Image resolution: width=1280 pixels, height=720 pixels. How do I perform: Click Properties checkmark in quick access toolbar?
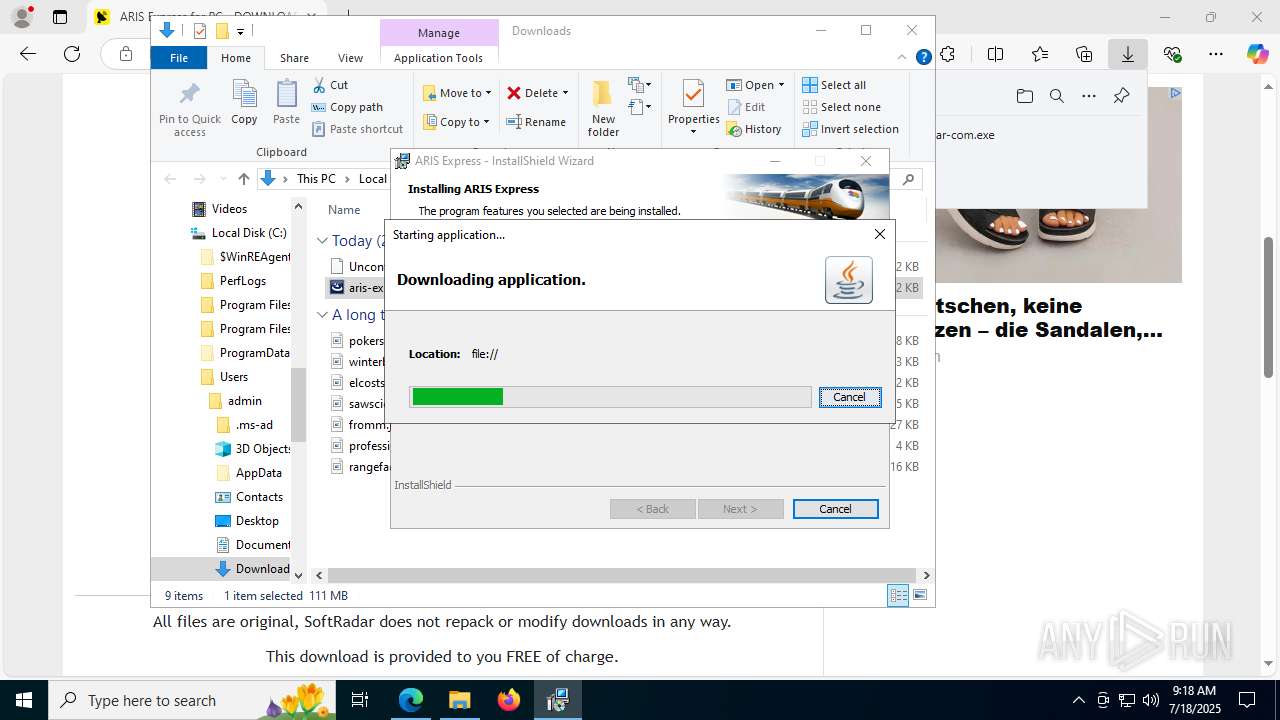199,31
